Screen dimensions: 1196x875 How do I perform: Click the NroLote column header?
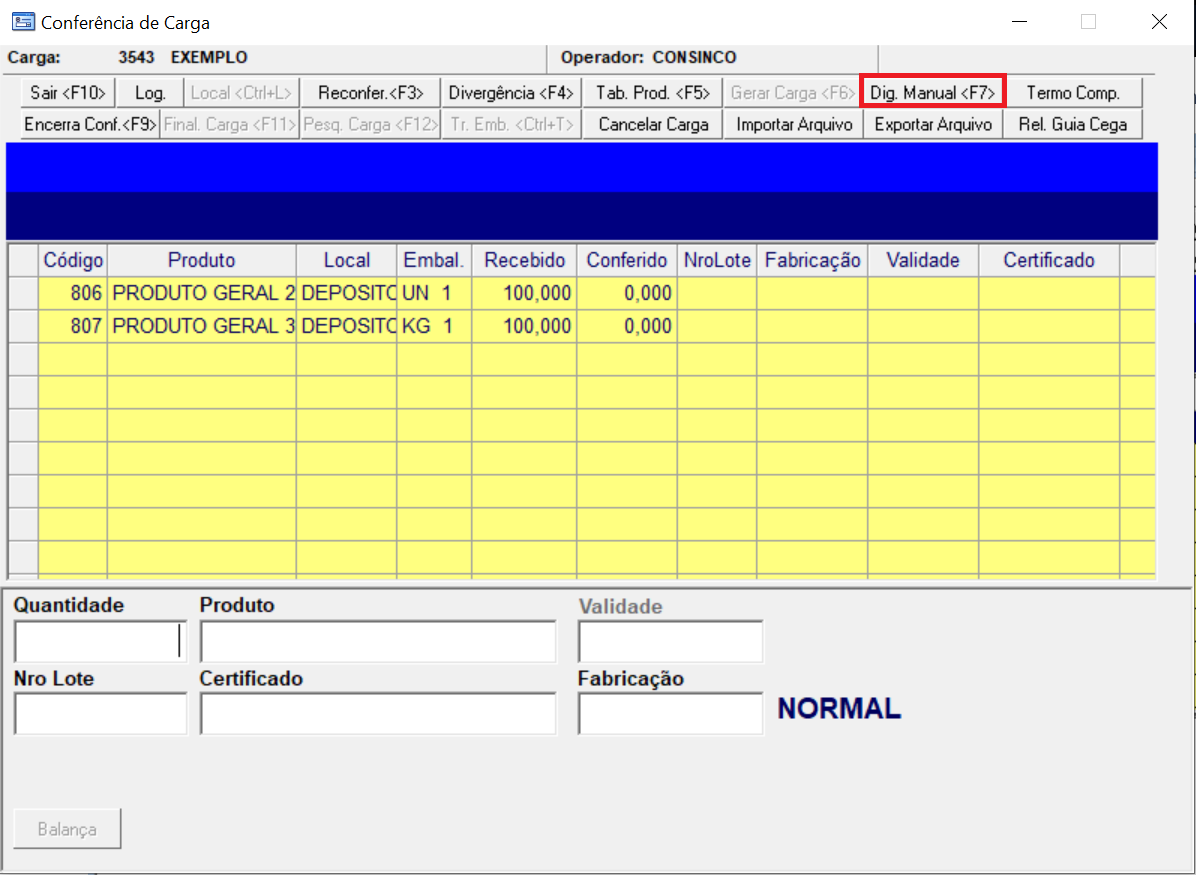(717, 260)
